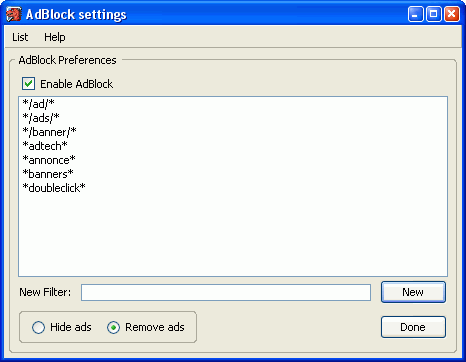Screen dimensions: 466x362
Task: Click the AdBlock dragon icon in title bar
Action: [x=14, y=14]
